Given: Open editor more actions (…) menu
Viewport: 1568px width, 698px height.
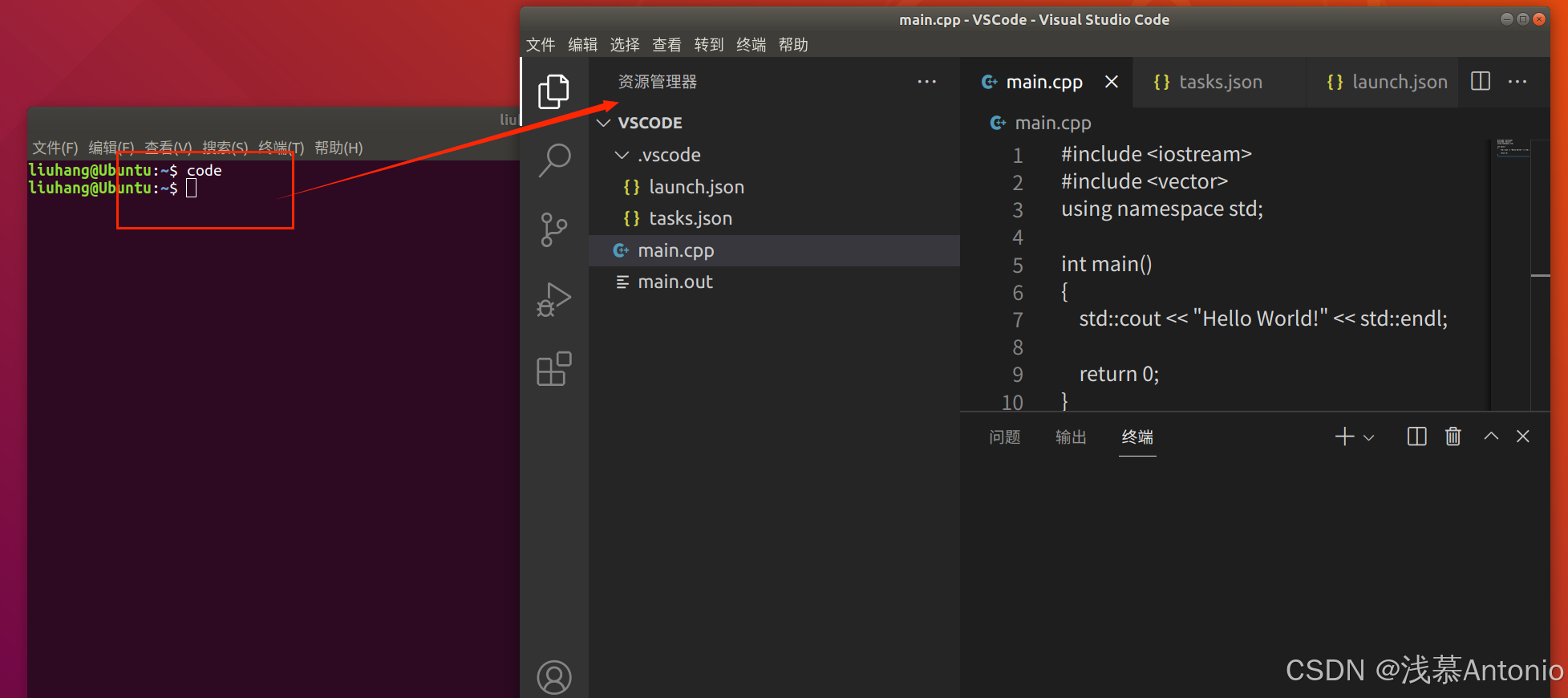Looking at the screenshot, I should point(1517,82).
